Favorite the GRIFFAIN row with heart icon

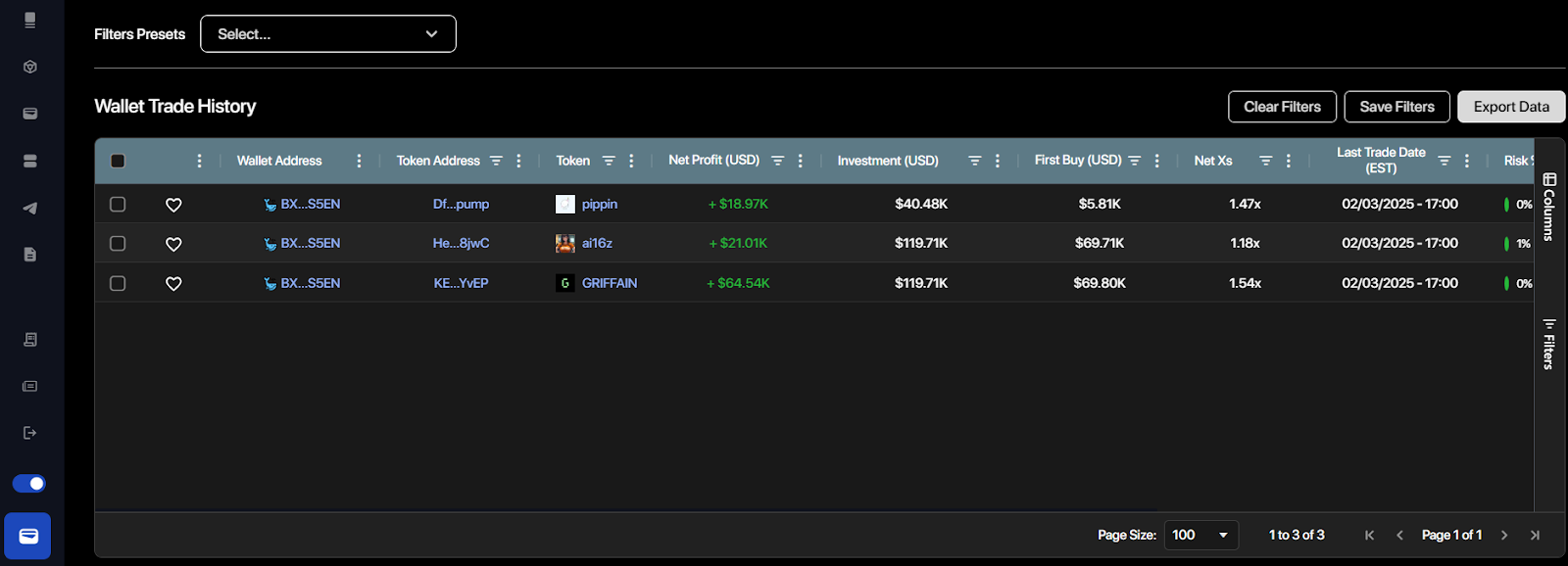pos(173,283)
